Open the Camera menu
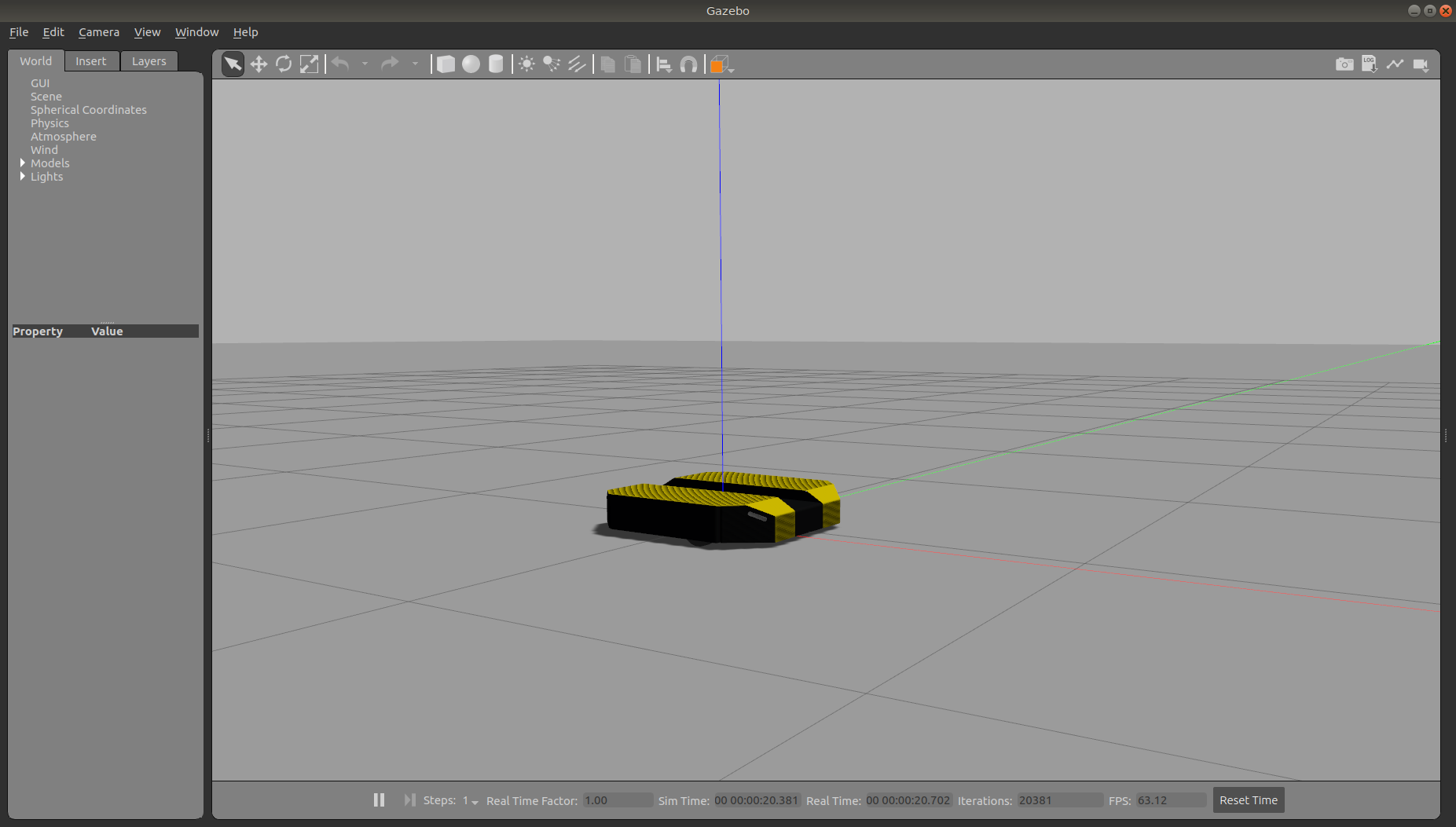Image resolution: width=1456 pixels, height=827 pixels. pos(99,32)
